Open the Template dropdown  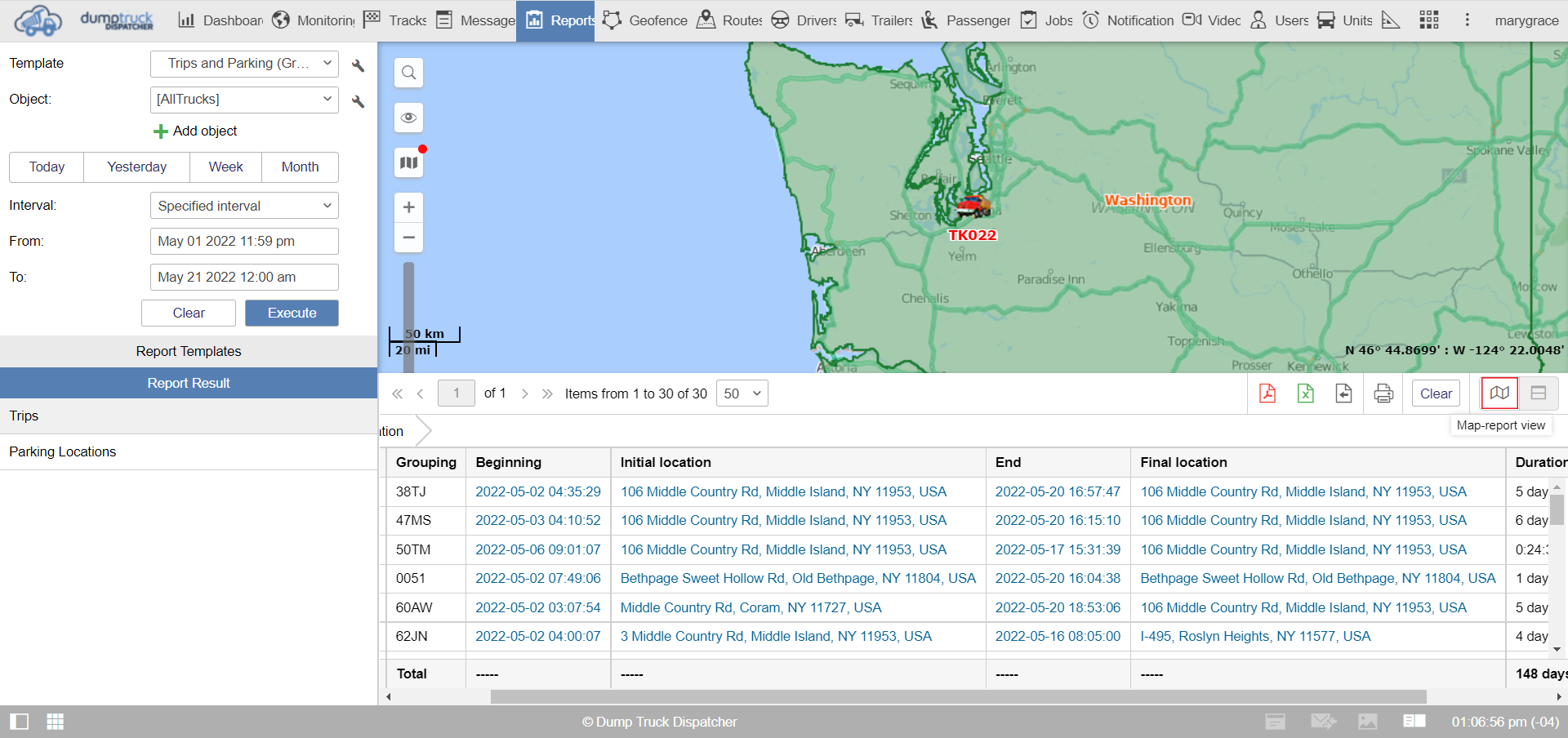coord(244,64)
